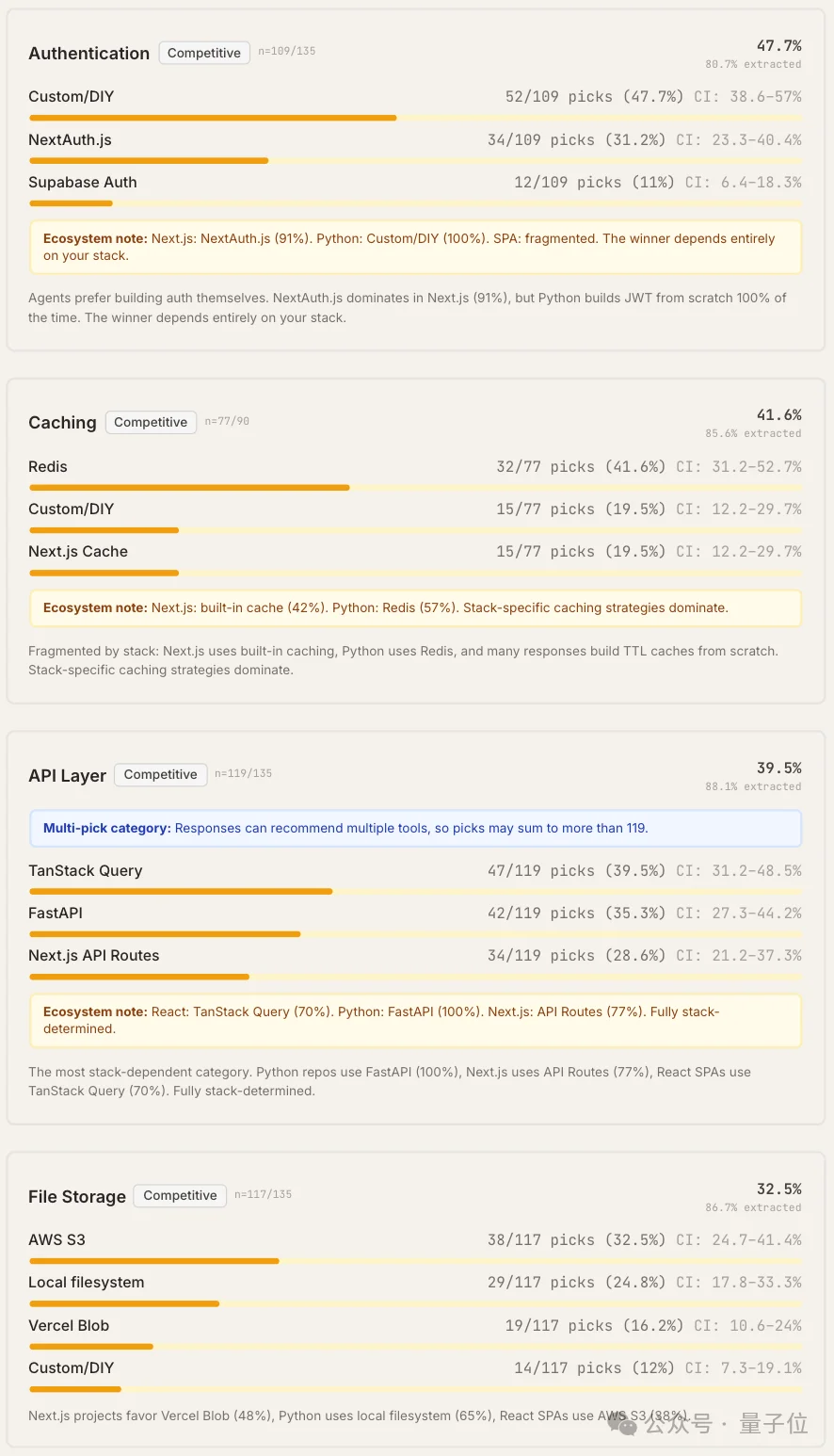Image resolution: width=834 pixels, height=1456 pixels.
Task: Click the Multi-pick category notice box
Action: [415, 829]
